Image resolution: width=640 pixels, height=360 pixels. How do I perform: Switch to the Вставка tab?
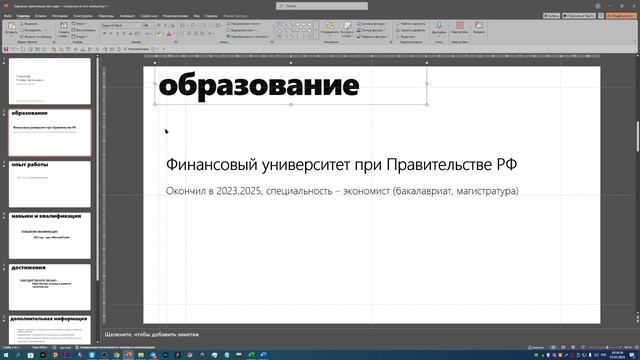tap(40, 16)
